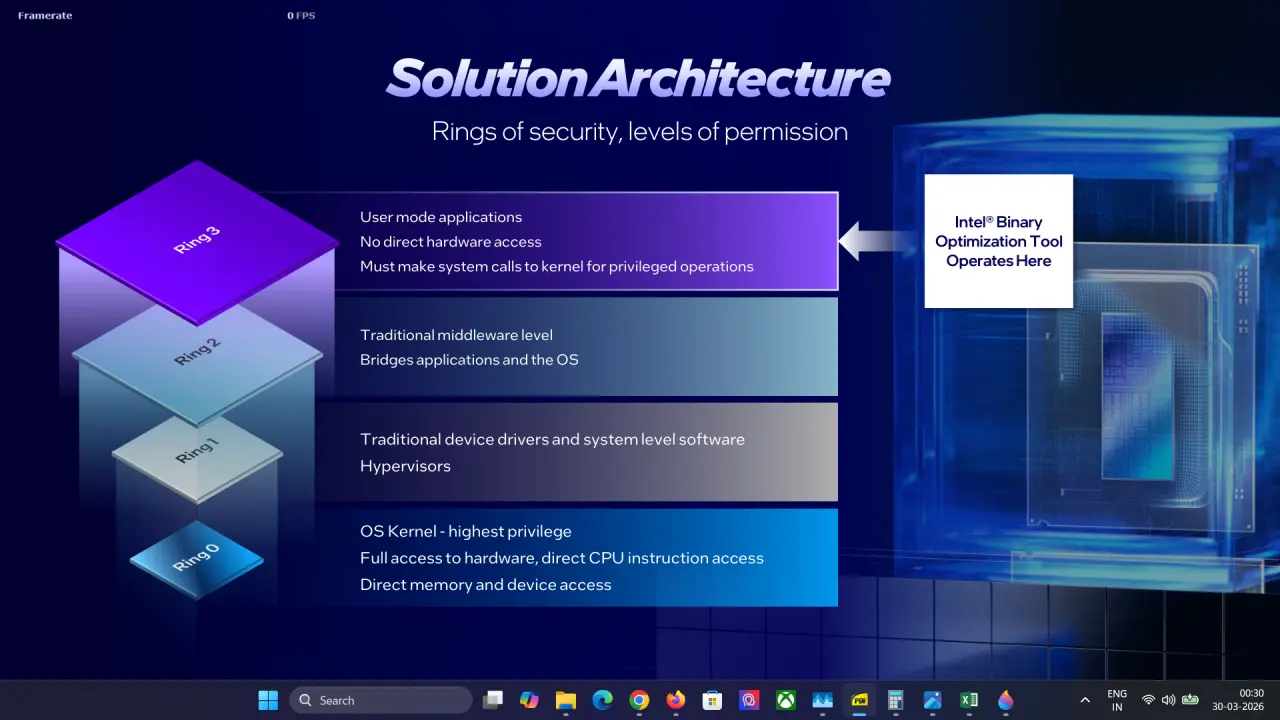Click 'Rings of security, levels of permission' subtitle
The height and width of the screenshot is (720, 1280).
tap(640, 131)
